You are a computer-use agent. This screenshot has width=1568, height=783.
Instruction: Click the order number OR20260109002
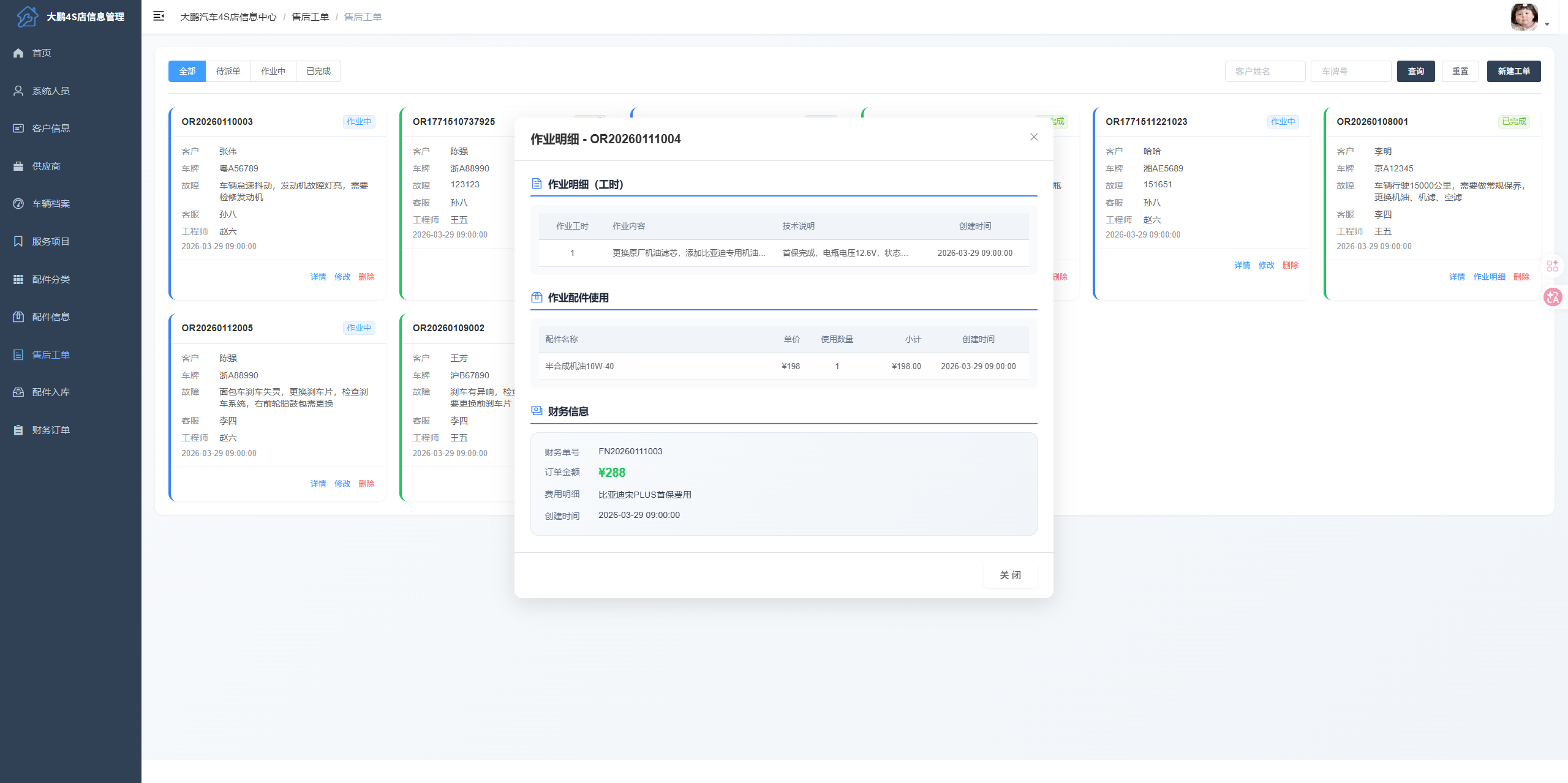click(448, 328)
